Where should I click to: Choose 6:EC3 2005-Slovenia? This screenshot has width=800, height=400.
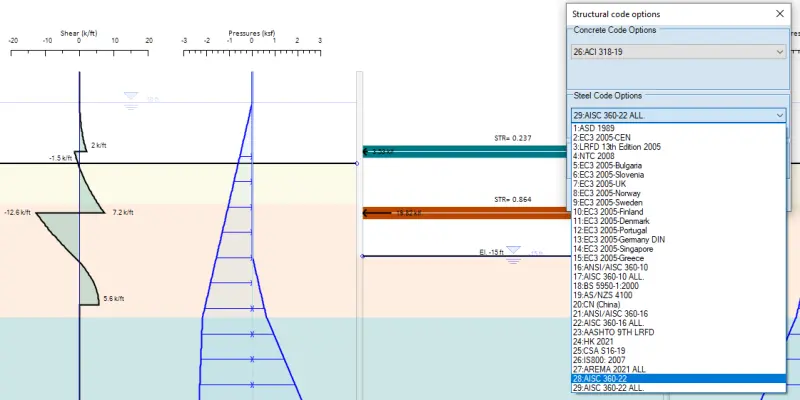coord(678,175)
